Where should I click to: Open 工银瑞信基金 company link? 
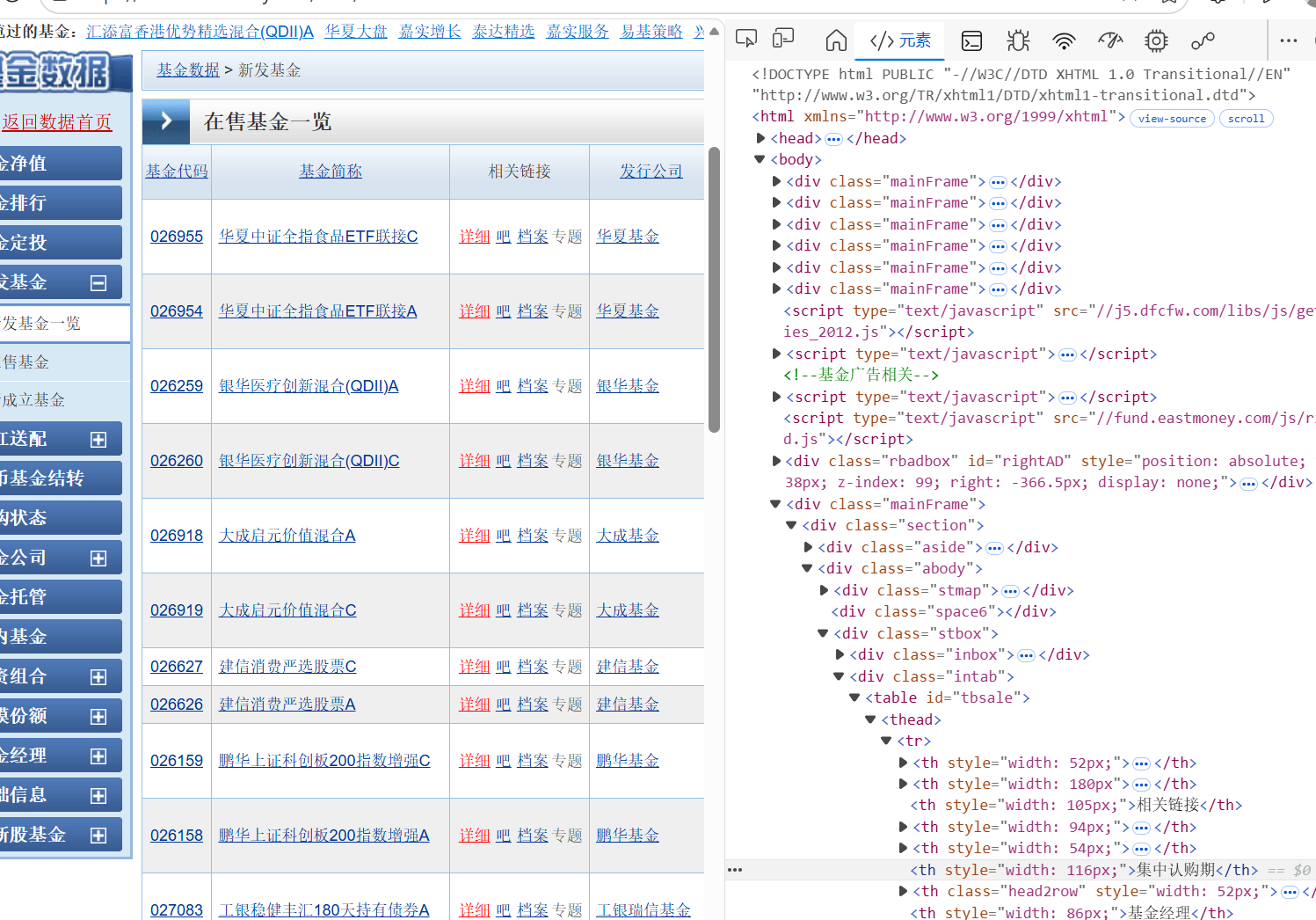(x=643, y=910)
